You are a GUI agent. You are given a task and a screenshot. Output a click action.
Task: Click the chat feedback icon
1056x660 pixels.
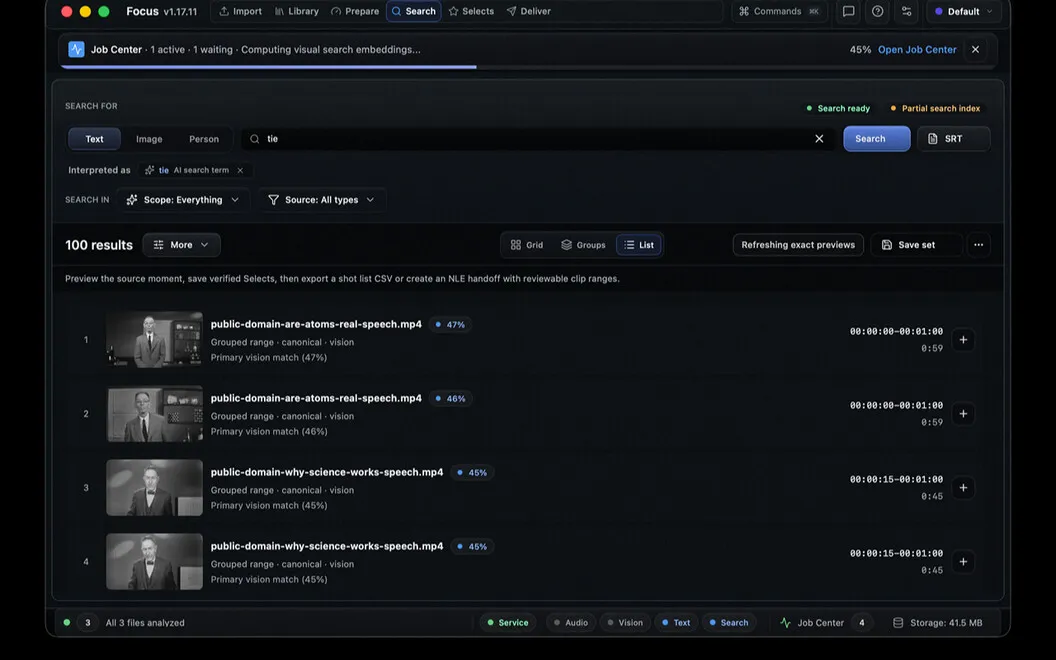pyautogui.click(x=849, y=11)
